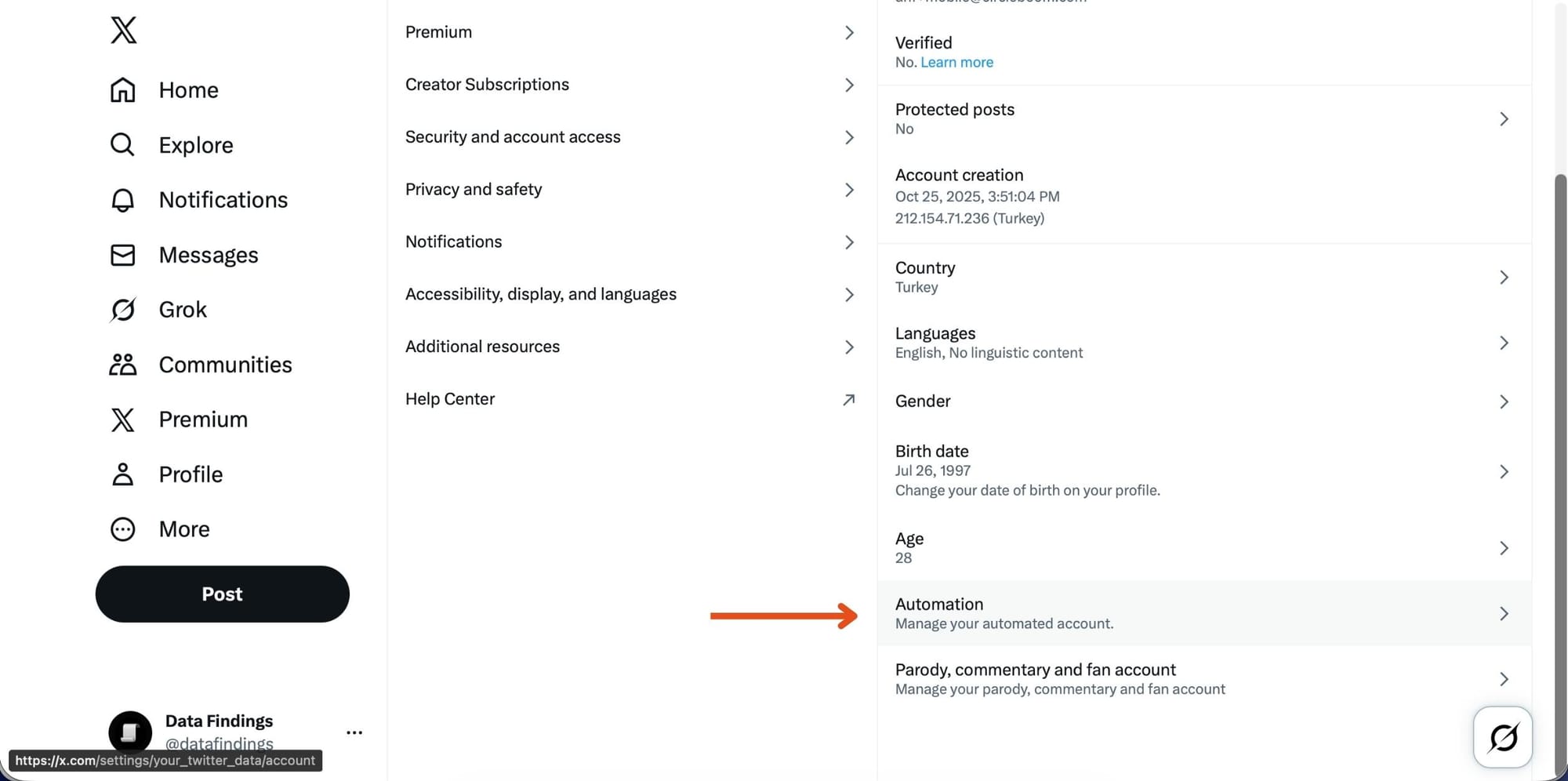Image resolution: width=1568 pixels, height=781 pixels.
Task: Click the More circle icon
Action: pos(123,529)
